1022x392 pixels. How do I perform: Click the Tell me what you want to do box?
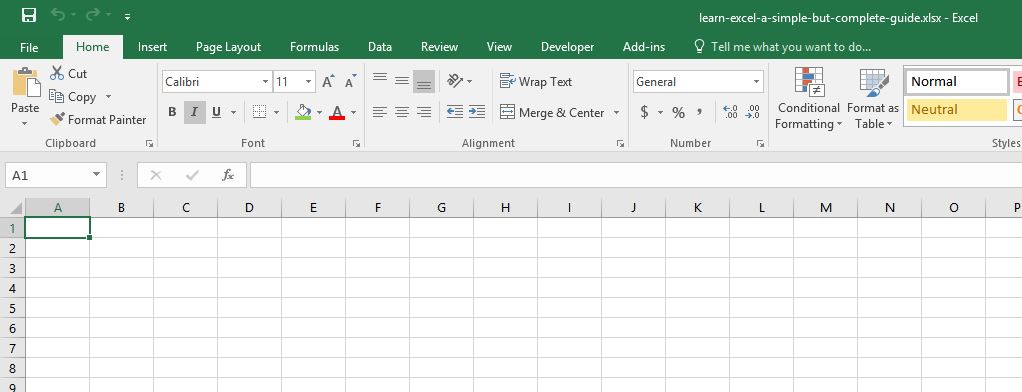click(782, 47)
